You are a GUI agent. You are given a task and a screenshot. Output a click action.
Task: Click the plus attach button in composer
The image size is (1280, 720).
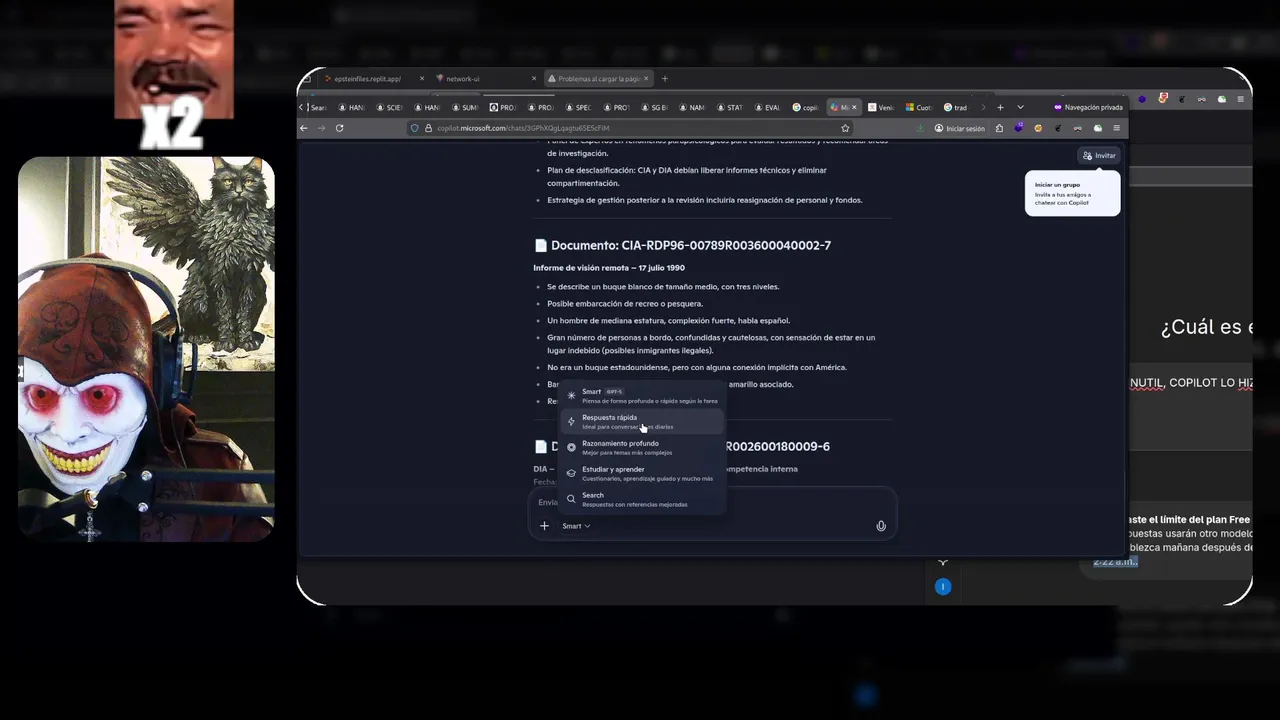(544, 526)
